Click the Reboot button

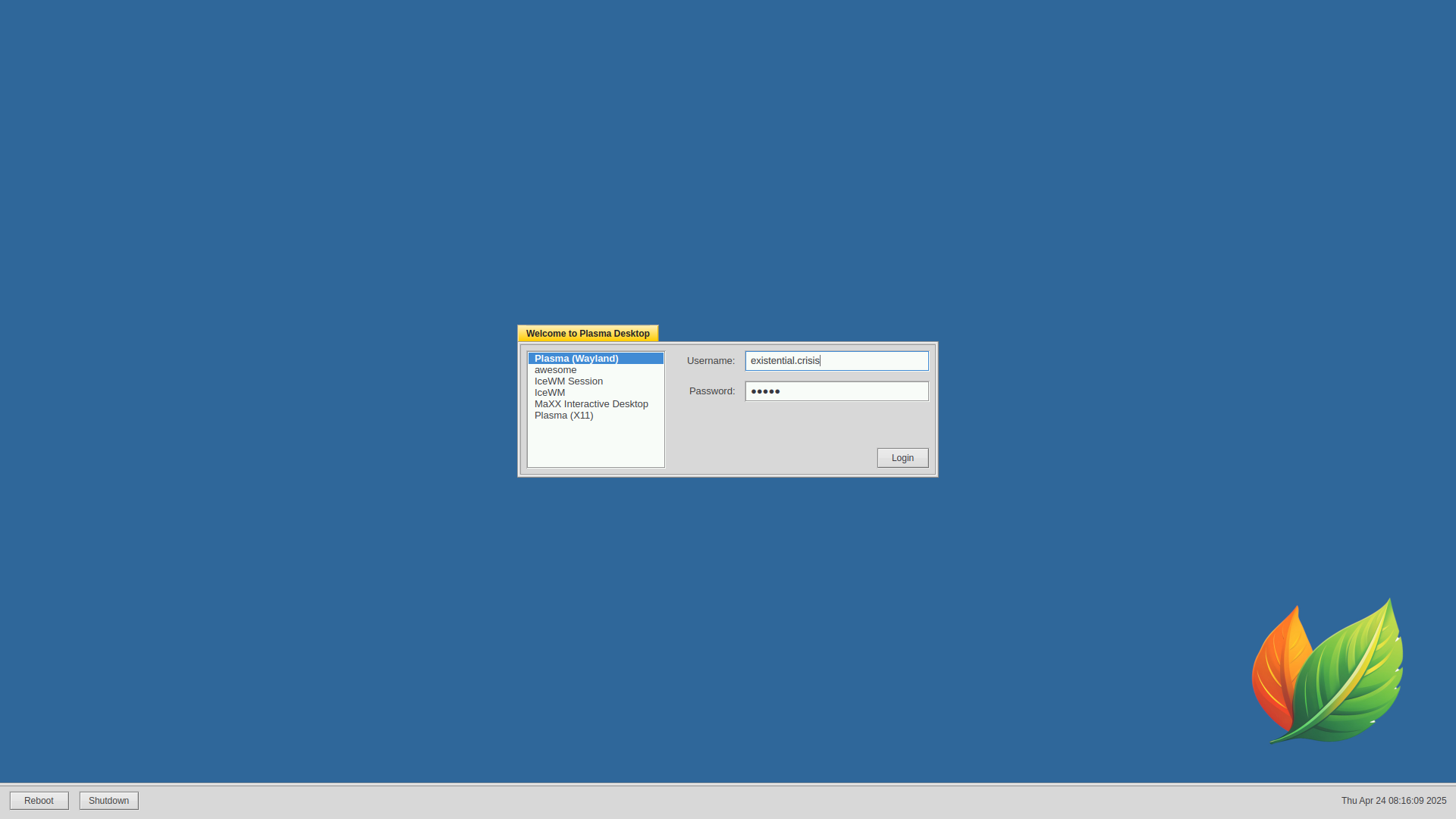point(39,801)
